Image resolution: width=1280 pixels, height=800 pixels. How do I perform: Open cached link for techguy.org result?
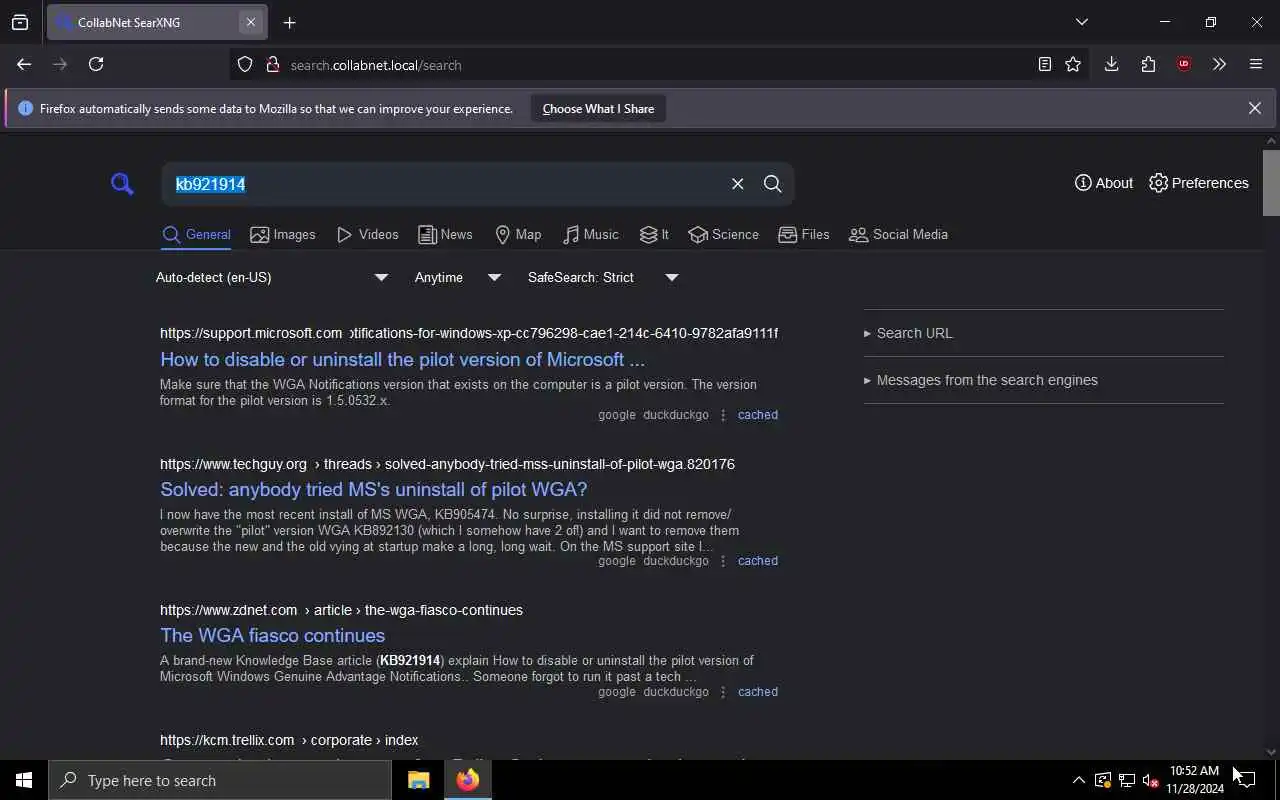pyautogui.click(x=757, y=561)
